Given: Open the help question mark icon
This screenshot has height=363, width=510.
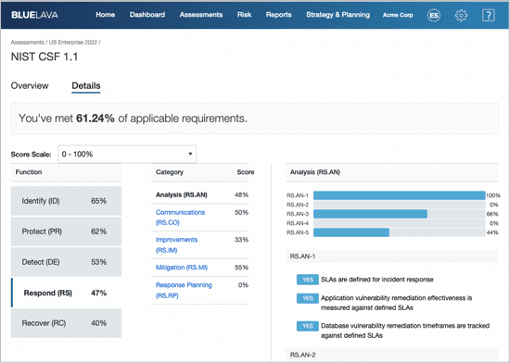Looking at the screenshot, I should point(488,15).
